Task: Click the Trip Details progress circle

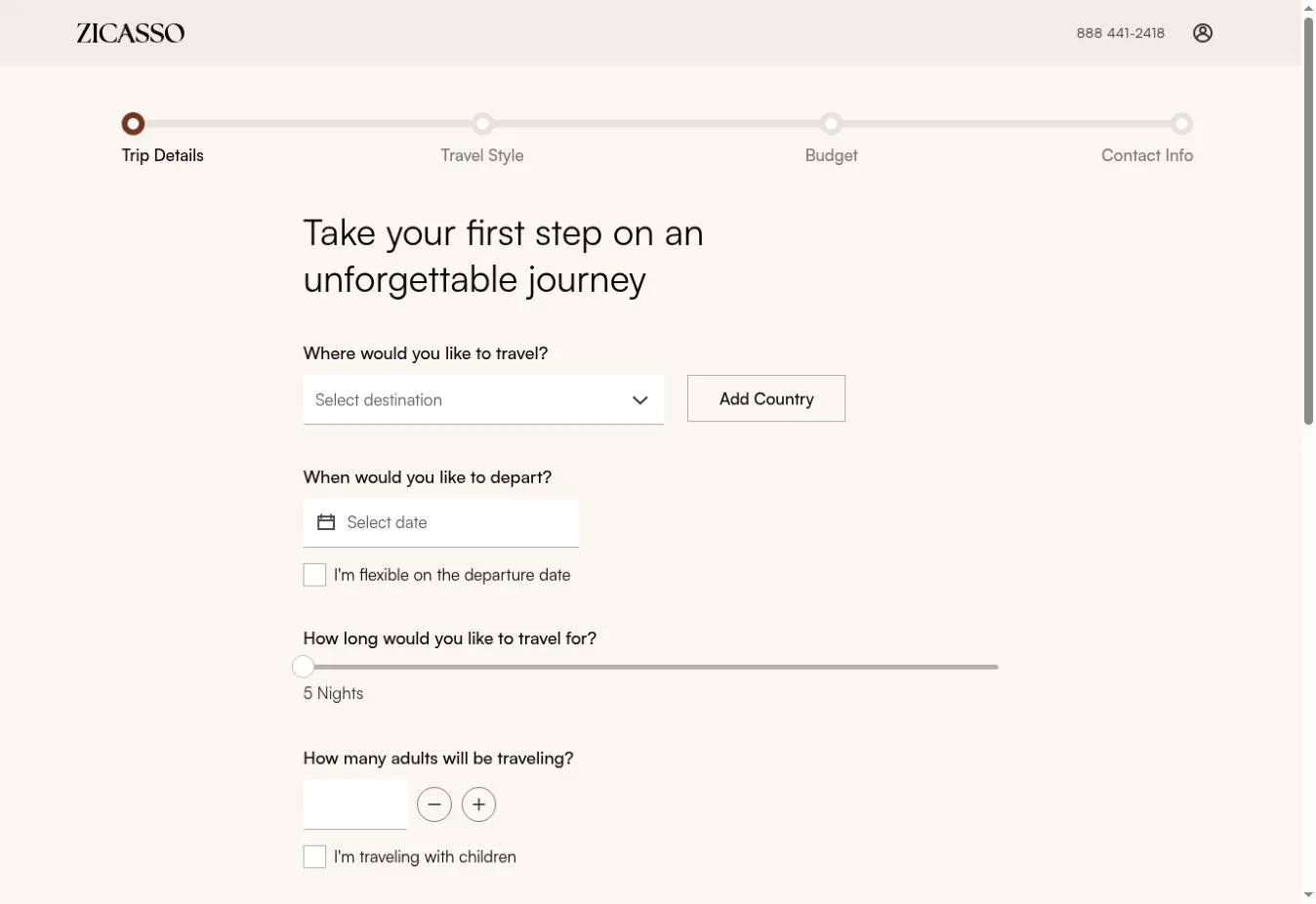Action: tap(133, 124)
